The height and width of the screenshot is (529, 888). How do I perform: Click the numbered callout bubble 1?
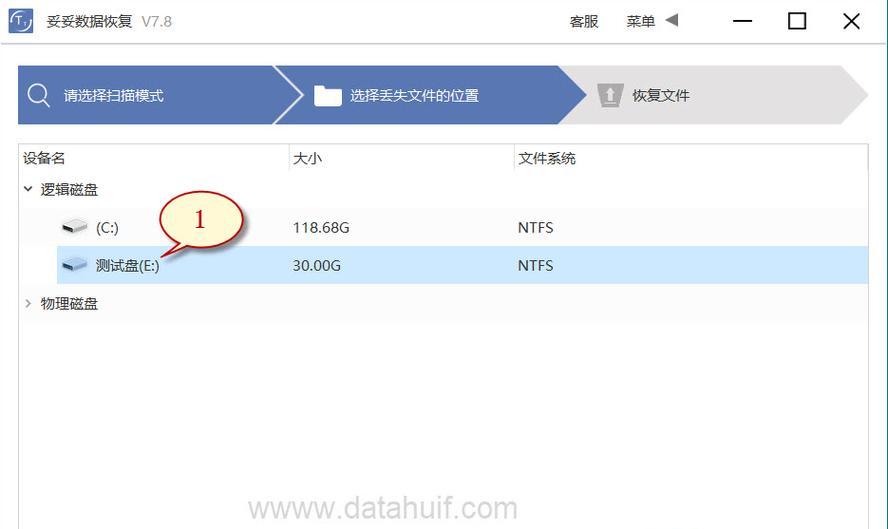pos(200,220)
